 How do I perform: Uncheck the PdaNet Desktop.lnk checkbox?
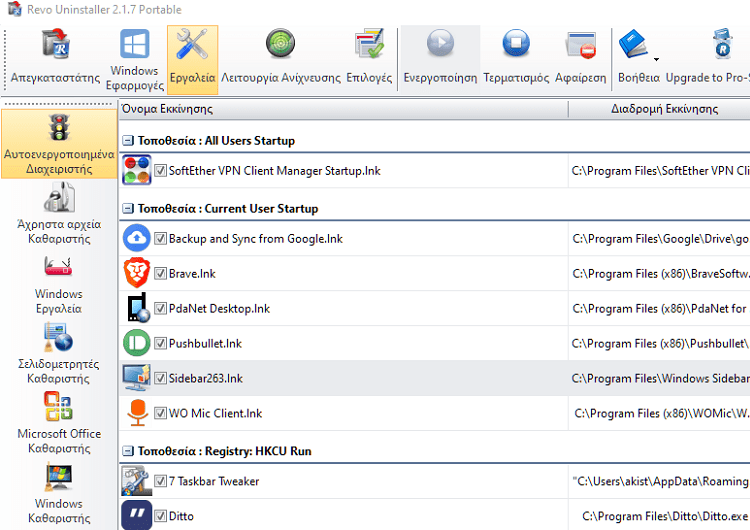tap(160, 308)
